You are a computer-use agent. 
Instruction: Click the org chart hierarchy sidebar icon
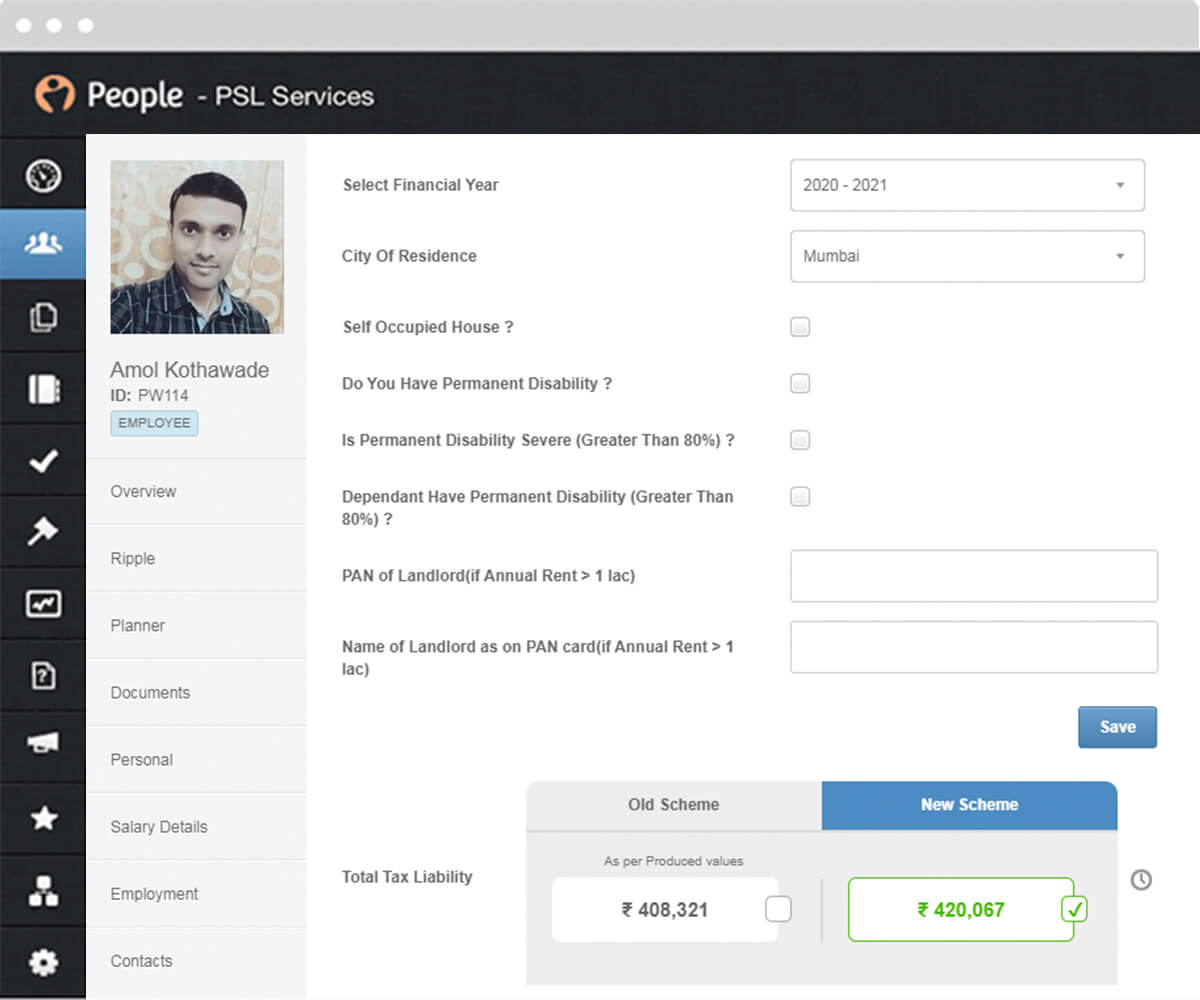pyautogui.click(x=43, y=890)
